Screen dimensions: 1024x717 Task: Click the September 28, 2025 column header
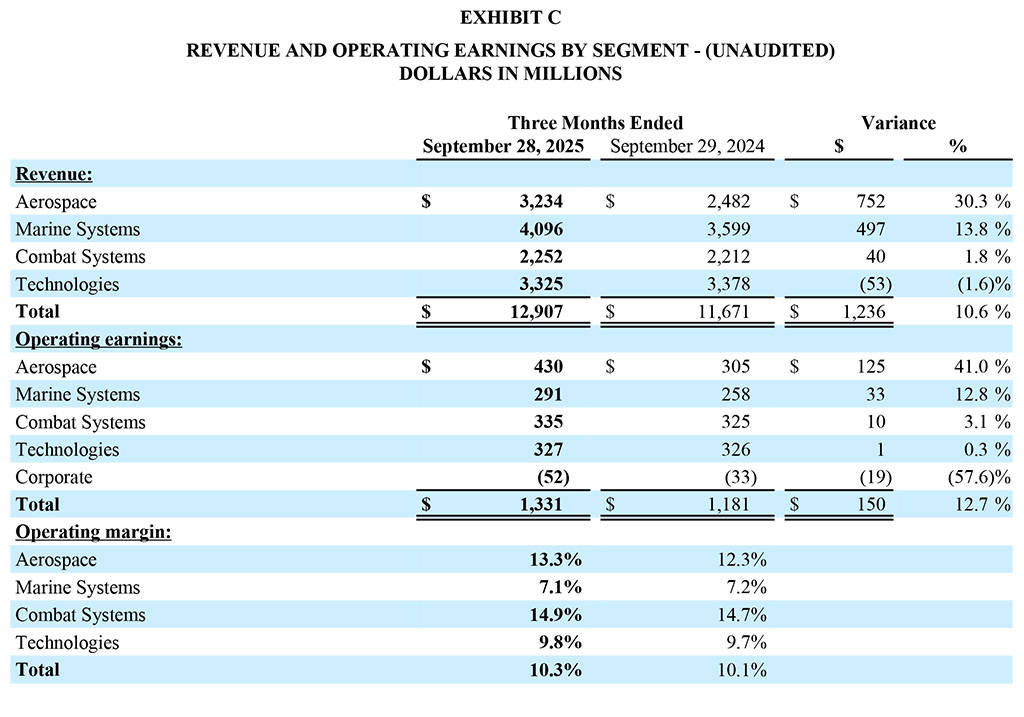501,147
